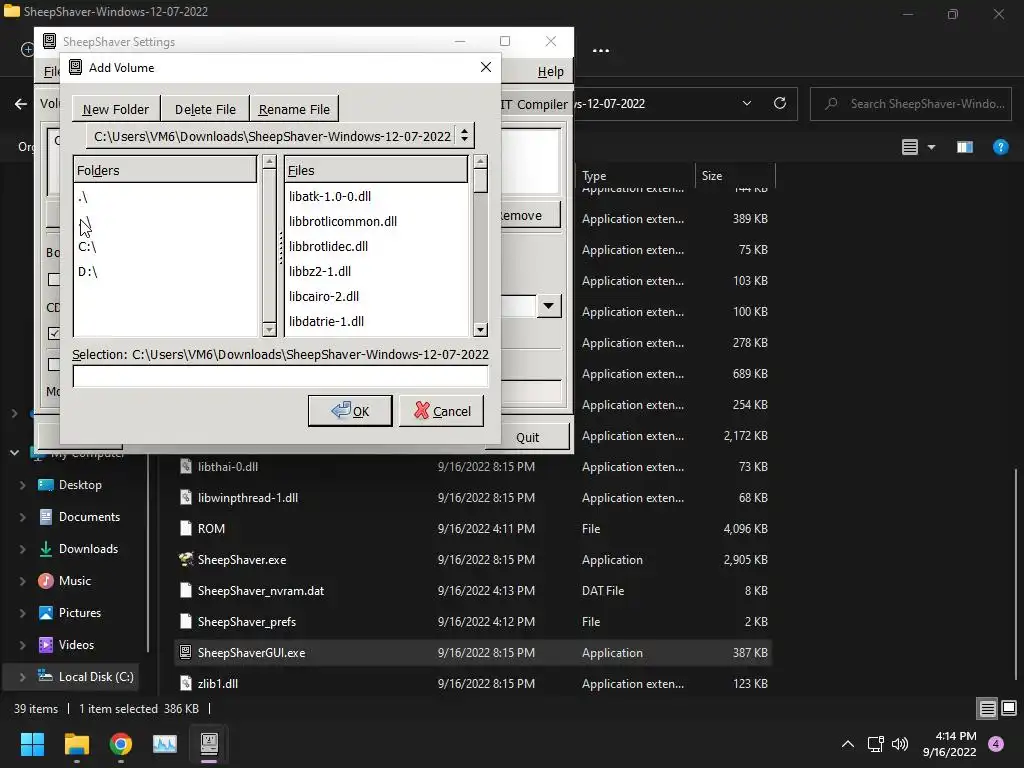
Task: Expand Documents in navigation pane
Action: tap(22, 517)
